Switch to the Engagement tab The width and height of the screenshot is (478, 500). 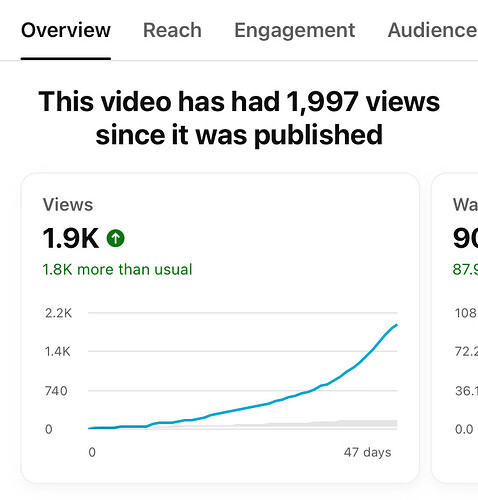tap(295, 31)
